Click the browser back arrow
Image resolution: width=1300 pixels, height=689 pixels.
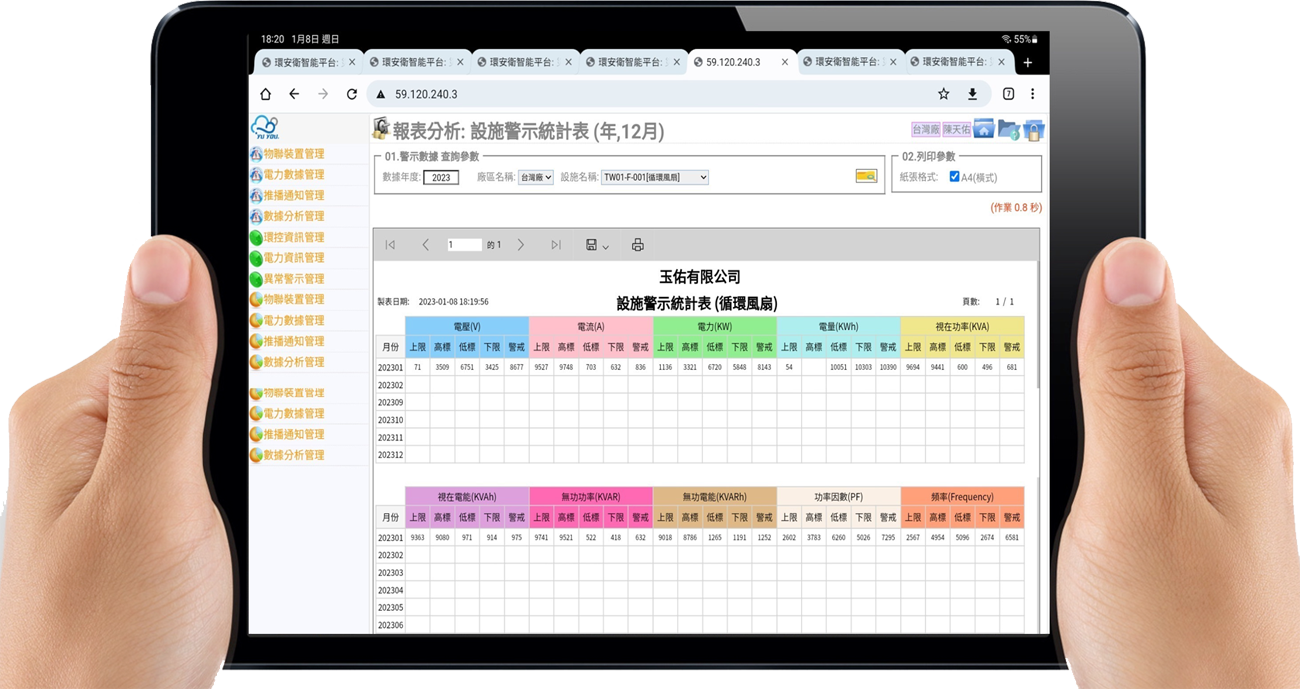click(x=294, y=94)
